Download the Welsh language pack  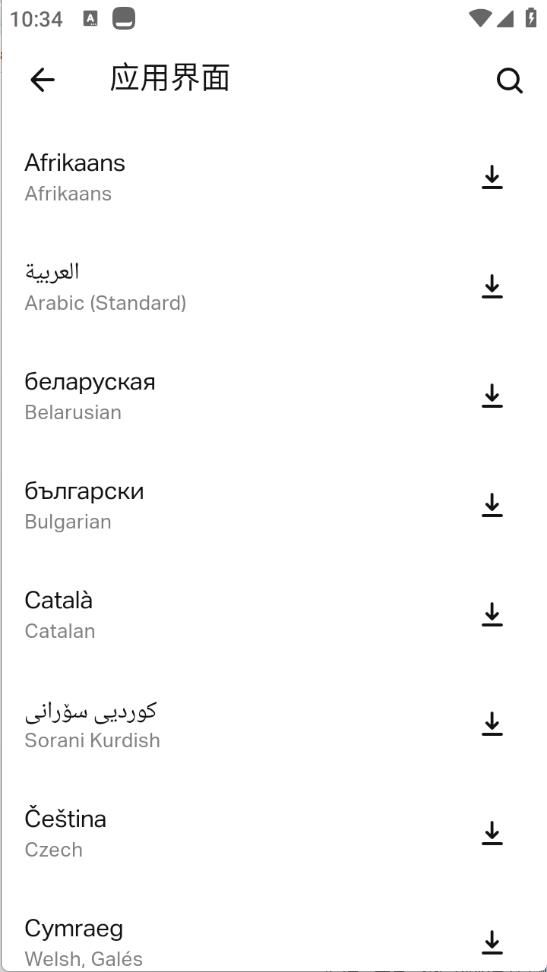pos(492,942)
